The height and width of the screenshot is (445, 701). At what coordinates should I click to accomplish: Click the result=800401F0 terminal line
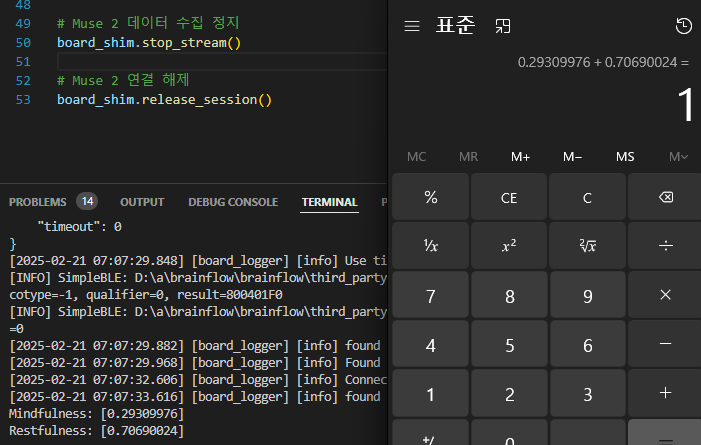[146, 295]
